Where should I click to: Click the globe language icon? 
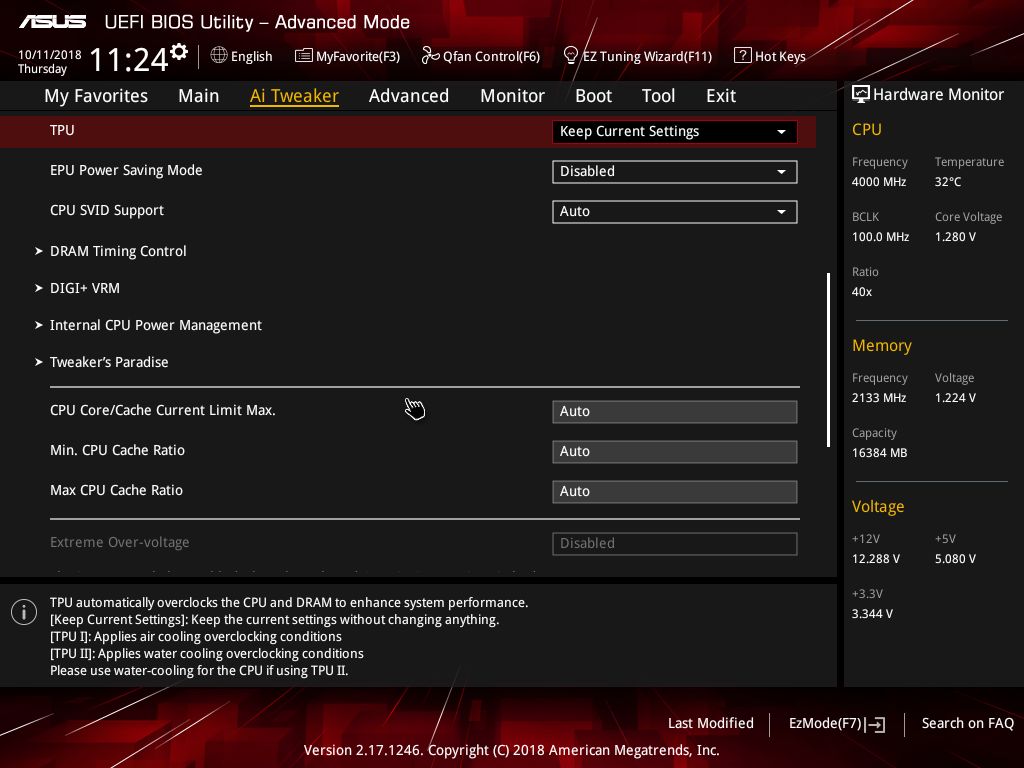click(x=219, y=55)
